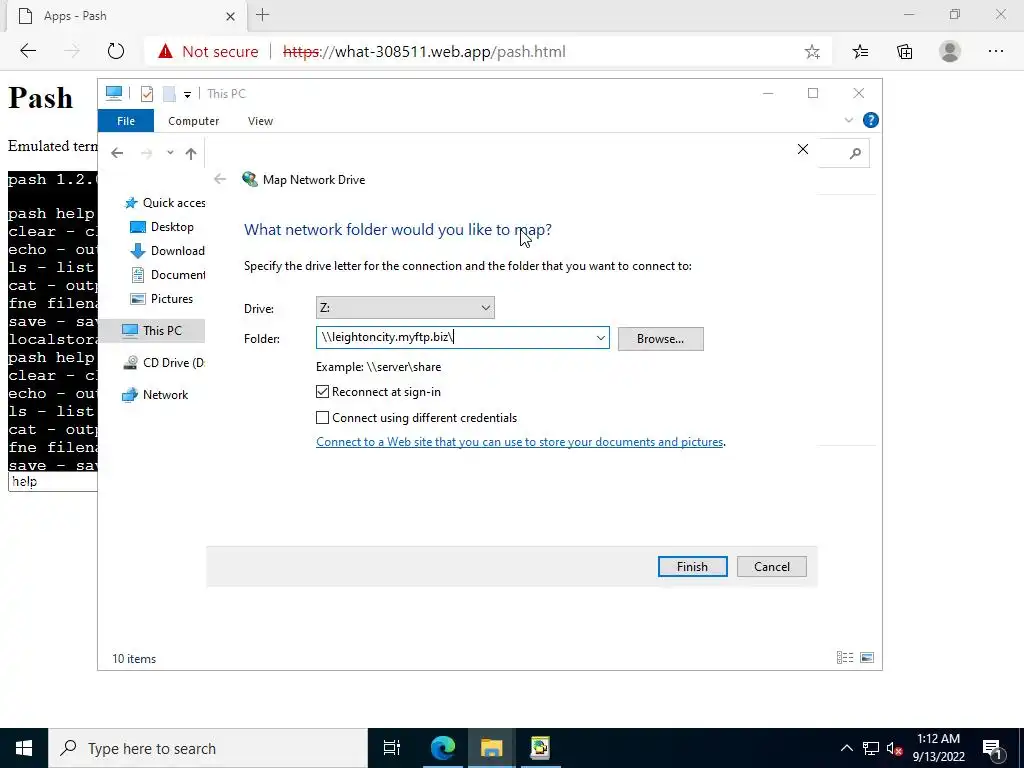Open Explorer help icon
Screen dimensions: 1024x768
coord(871,120)
